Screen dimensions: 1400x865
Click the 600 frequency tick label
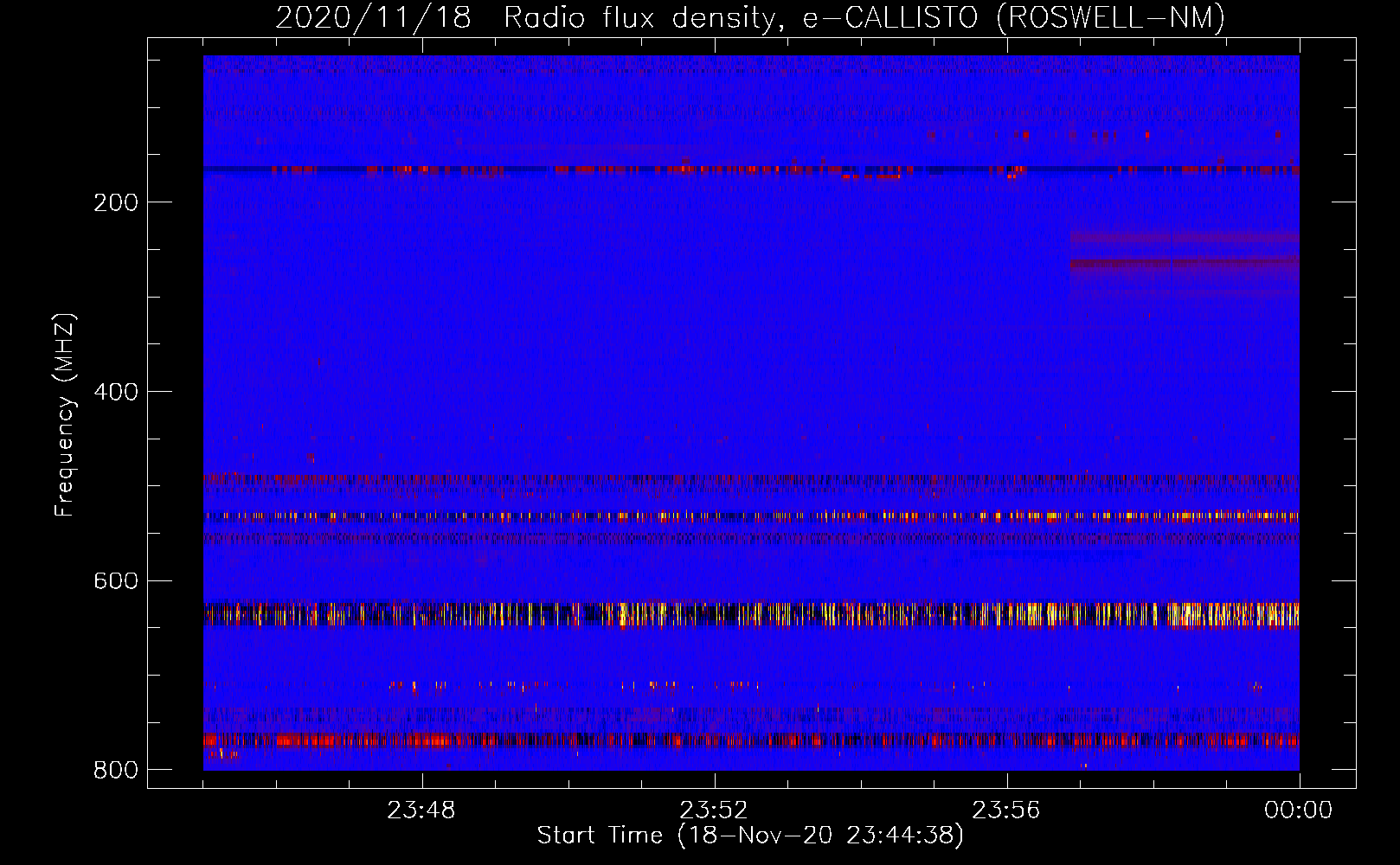[x=116, y=580]
